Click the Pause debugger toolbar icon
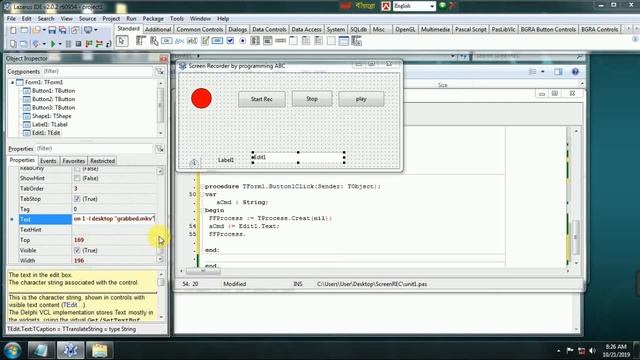The image size is (640, 360). (x=68, y=44)
